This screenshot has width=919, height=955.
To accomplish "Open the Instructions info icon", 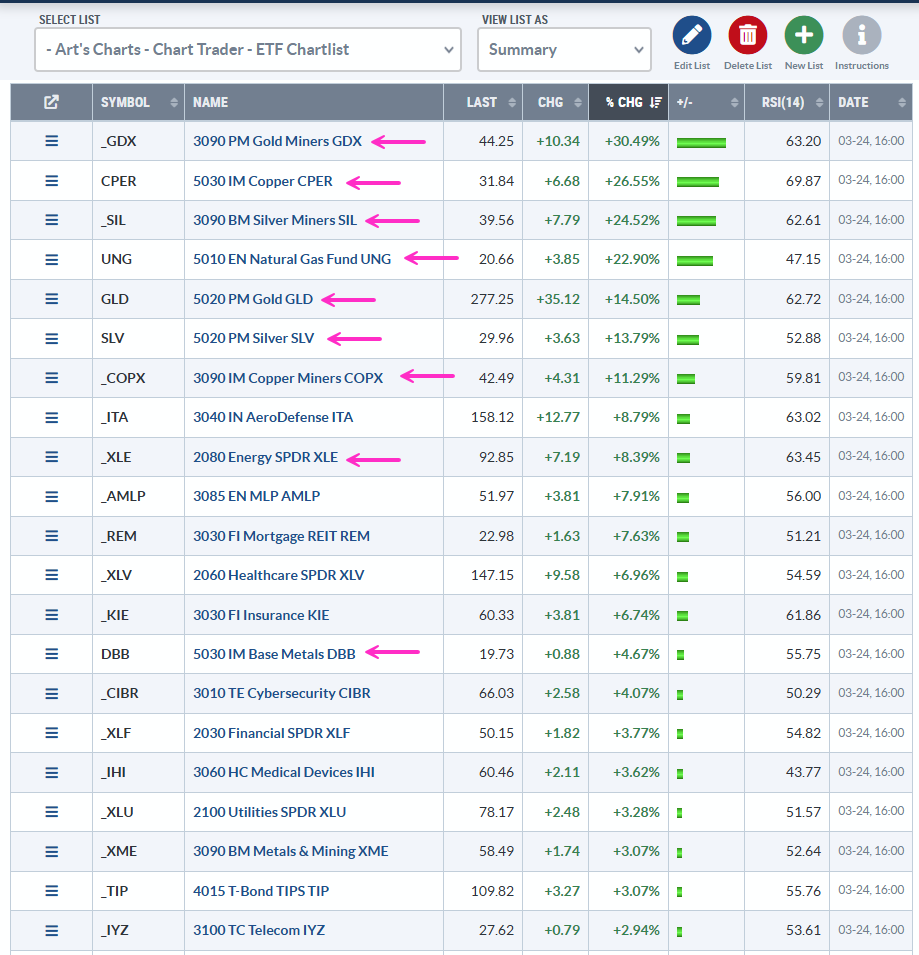I will 861,35.
